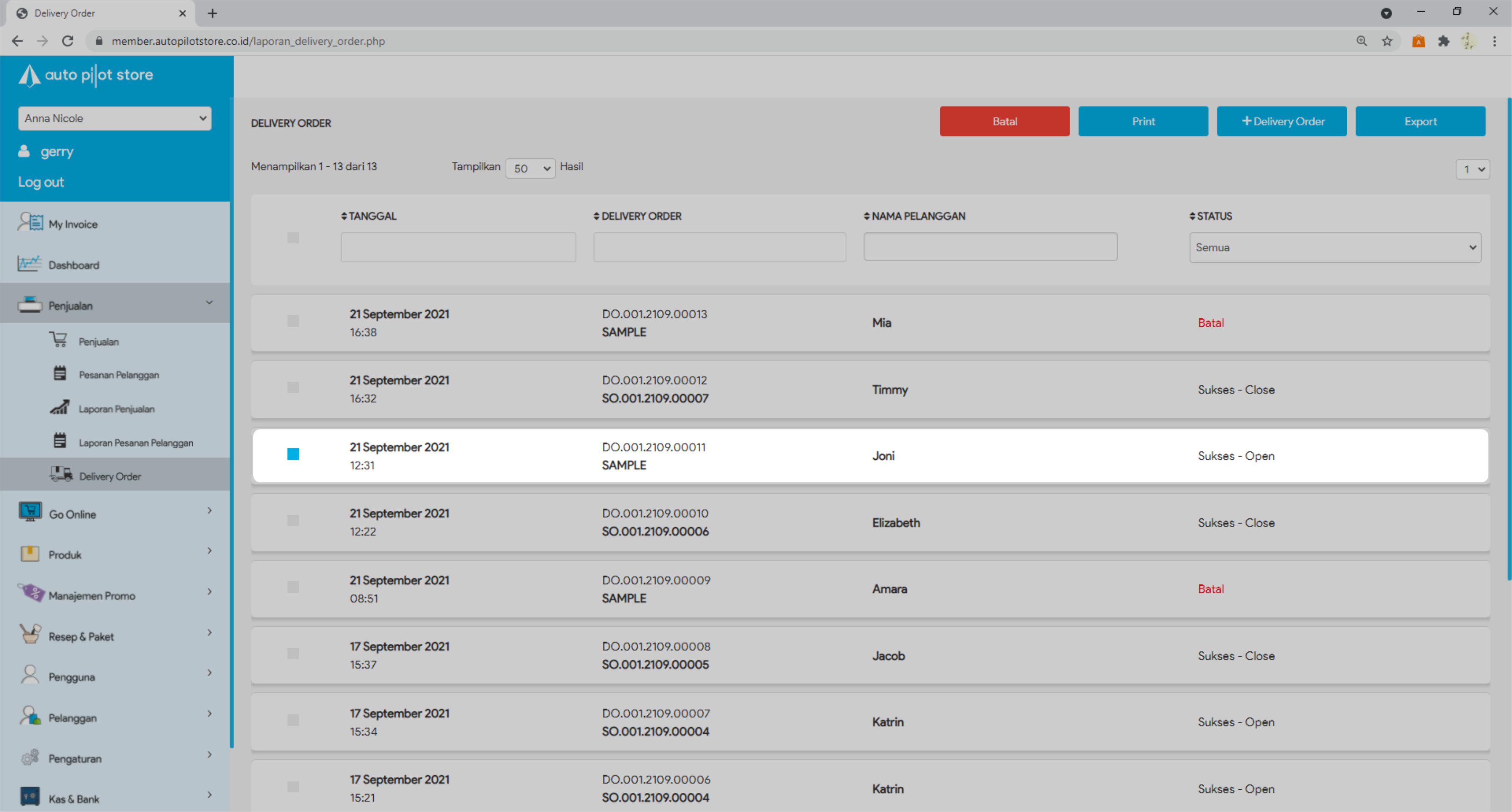Screen dimensions: 1512x812
Task: Toggle the select-all header checkbox
Action: tap(293, 238)
